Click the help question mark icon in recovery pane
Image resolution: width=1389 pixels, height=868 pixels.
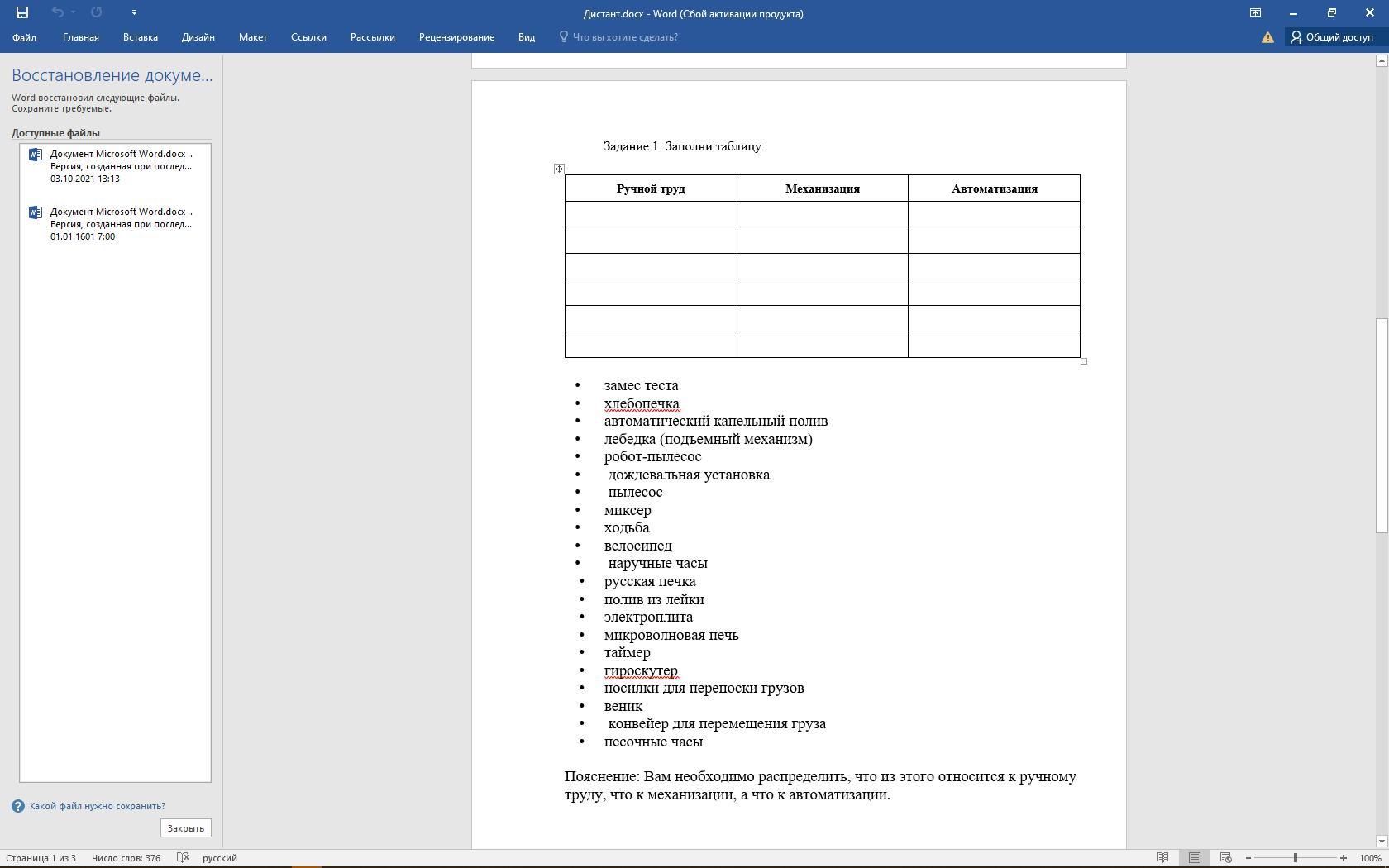18,806
